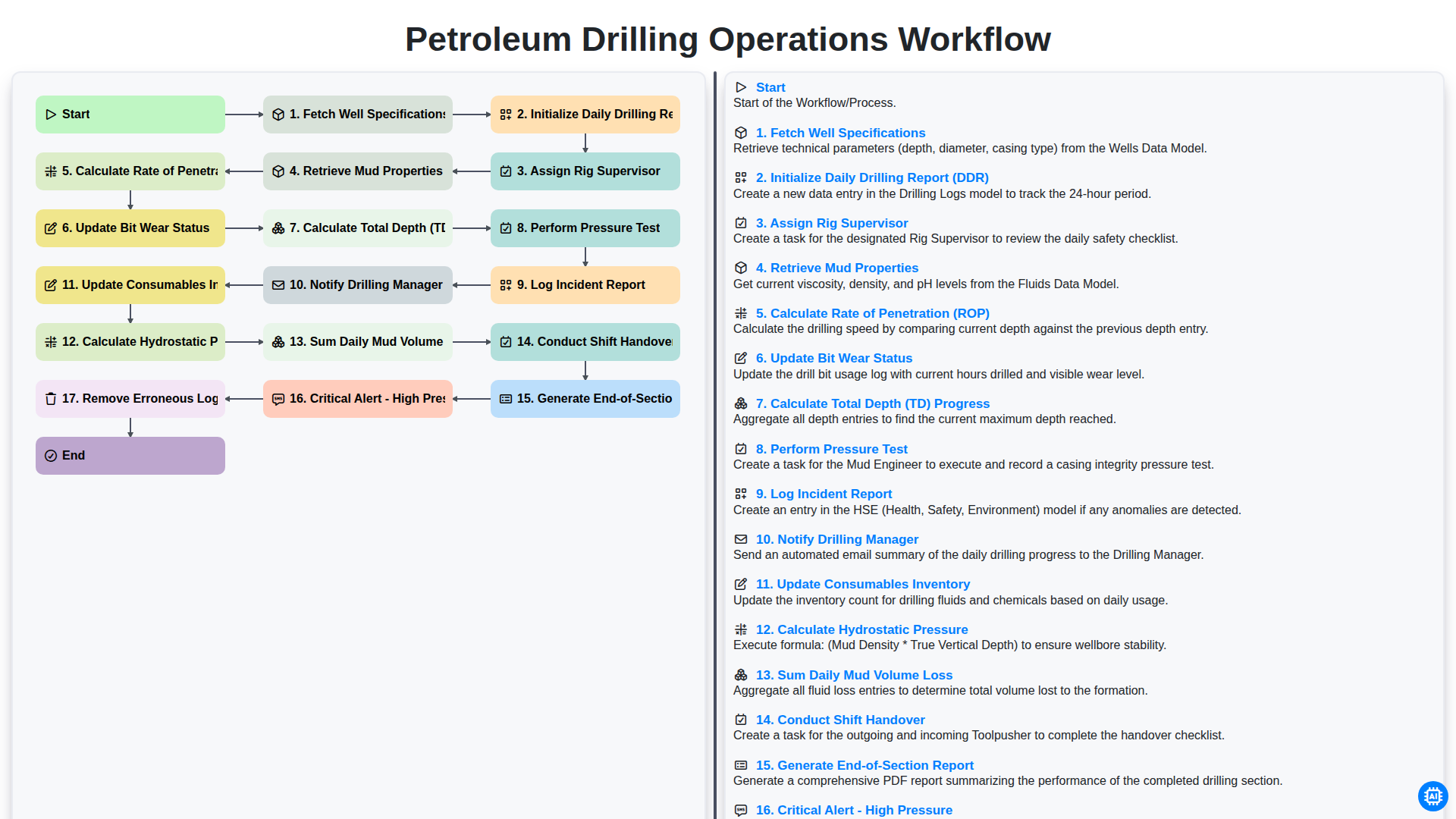Screen dimensions: 1456x819
Task: Open the 10. Notify Drilling Manager link
Action: point(837,539)
